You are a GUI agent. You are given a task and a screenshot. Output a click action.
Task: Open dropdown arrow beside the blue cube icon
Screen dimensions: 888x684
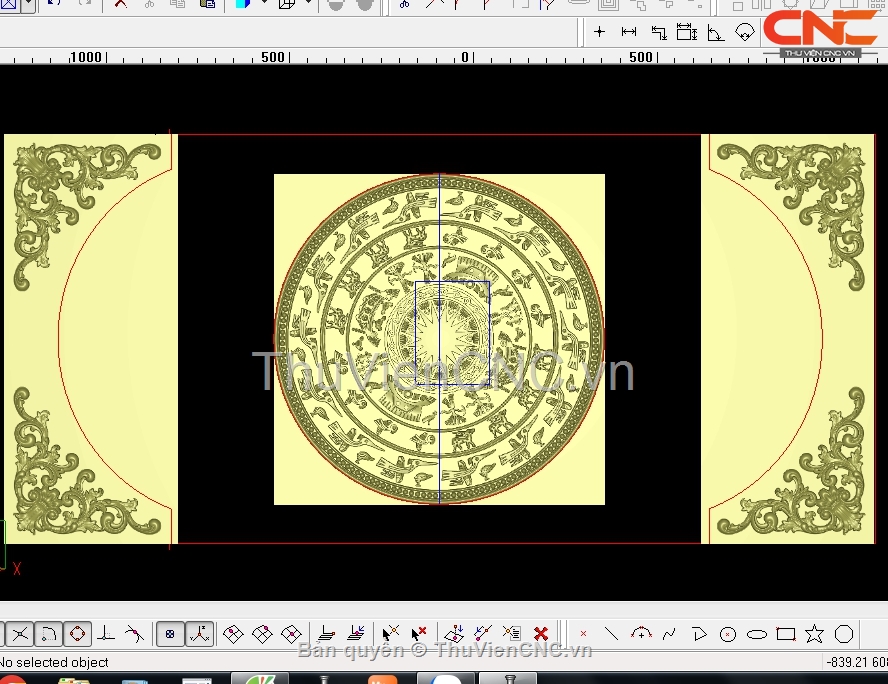click(264, 4)
